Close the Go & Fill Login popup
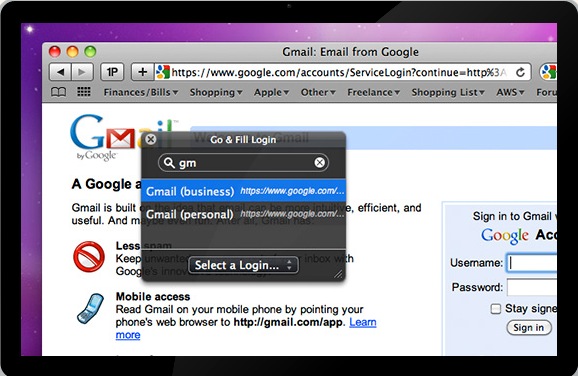 pos(150,139)
